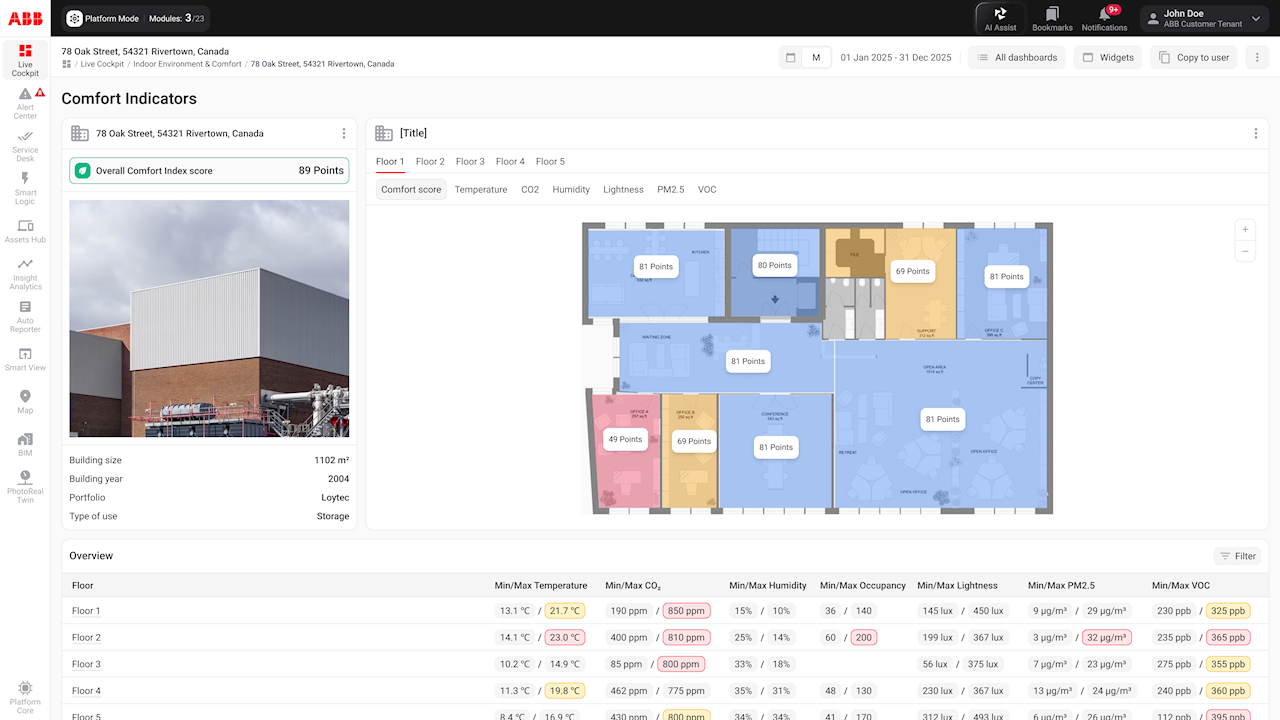The width and height of the screenshot is (1280, 720).
Task: Open Bookmarks in top bar
Action: 1052,18
